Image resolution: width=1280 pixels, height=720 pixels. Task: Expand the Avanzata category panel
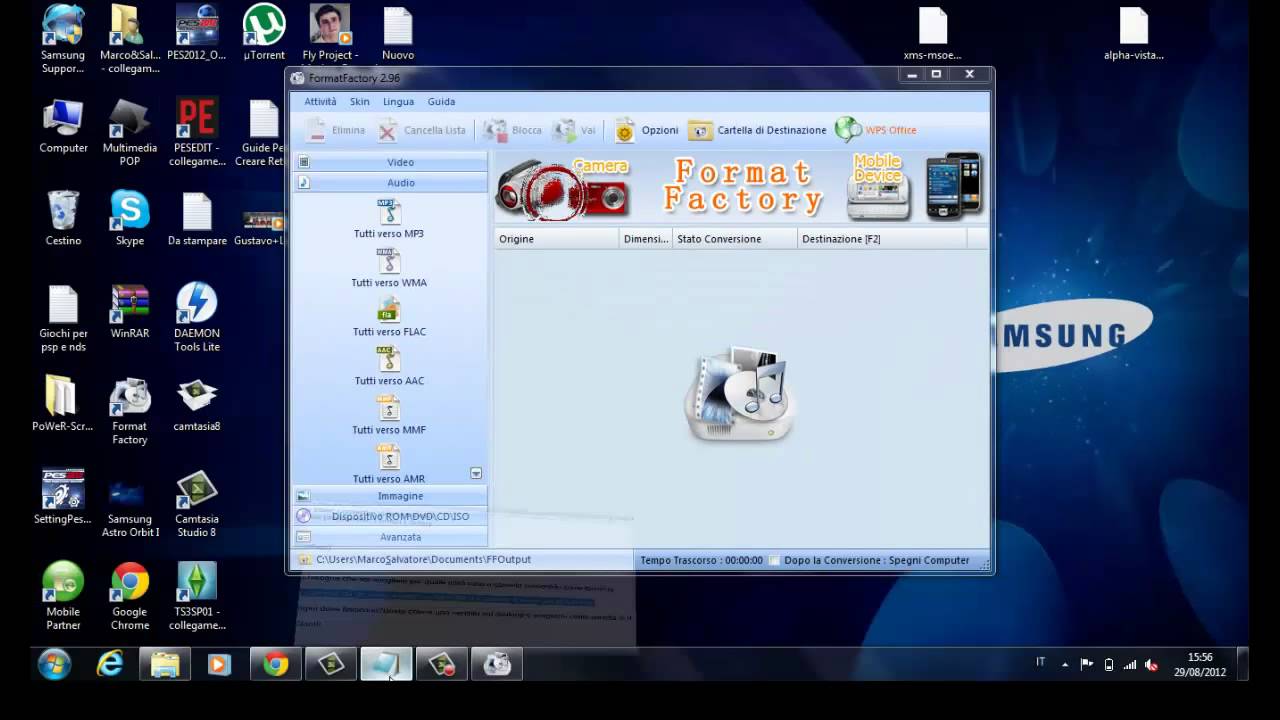390,537
